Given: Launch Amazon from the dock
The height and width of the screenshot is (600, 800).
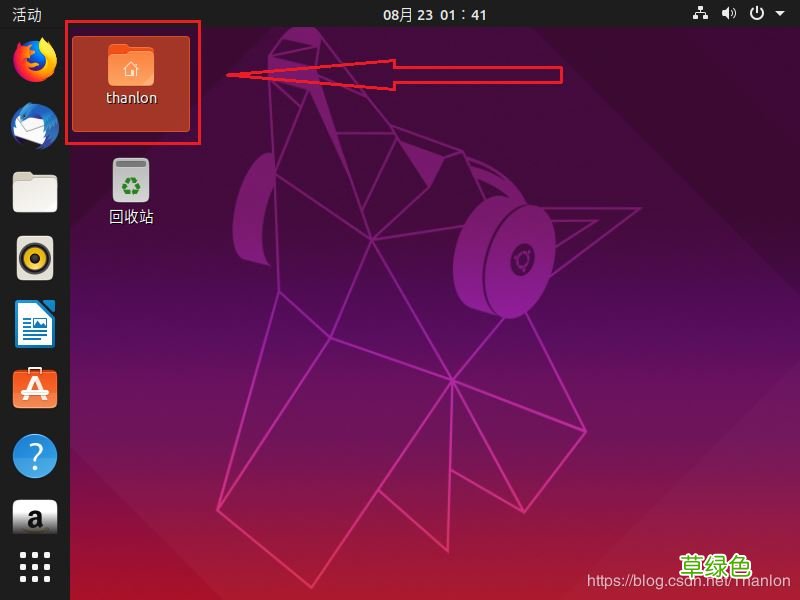Looking at the screenshot, I should pos(35,517).
